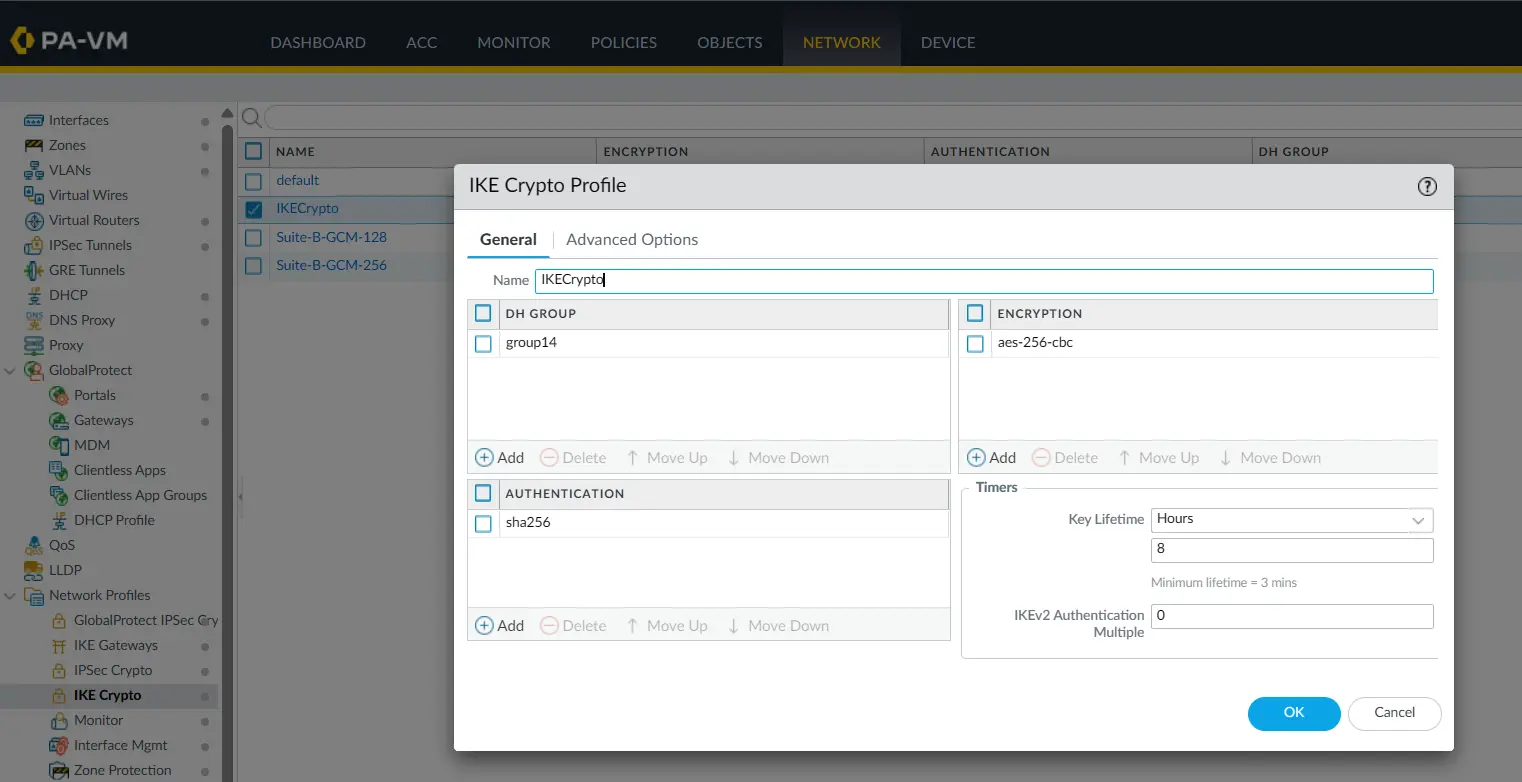This screenshot has height=782, width=1522.
Task: Click the Virtual Wires sidebar icon
Action: coord(34,195)
